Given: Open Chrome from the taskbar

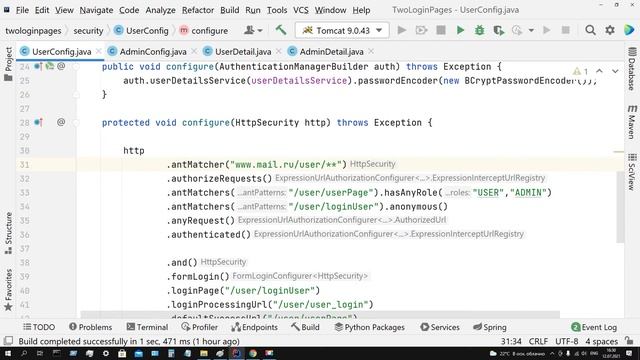Looking at the screenshot, I should click(x=253, y=353).
